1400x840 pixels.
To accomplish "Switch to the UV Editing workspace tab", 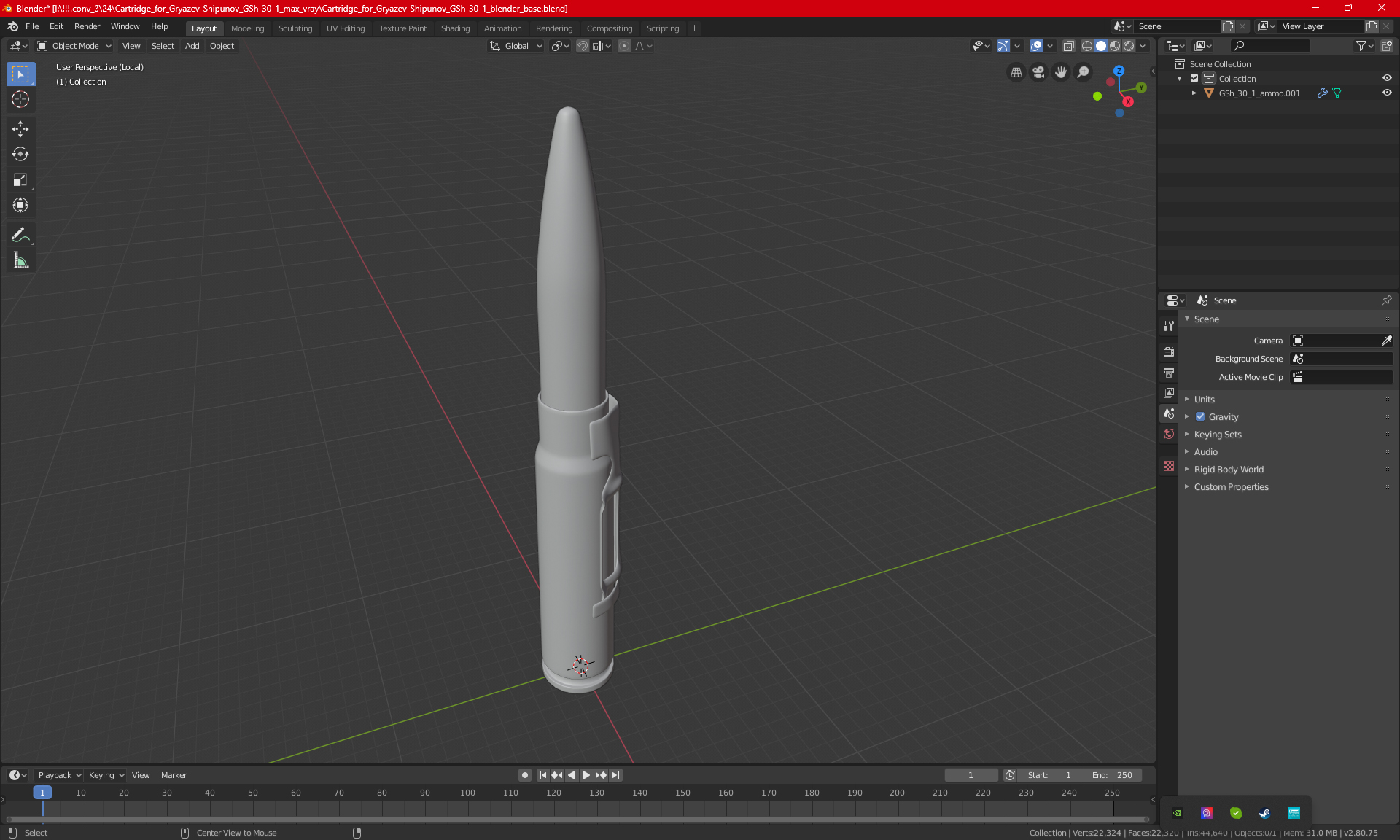I will [x=346, y=28].
